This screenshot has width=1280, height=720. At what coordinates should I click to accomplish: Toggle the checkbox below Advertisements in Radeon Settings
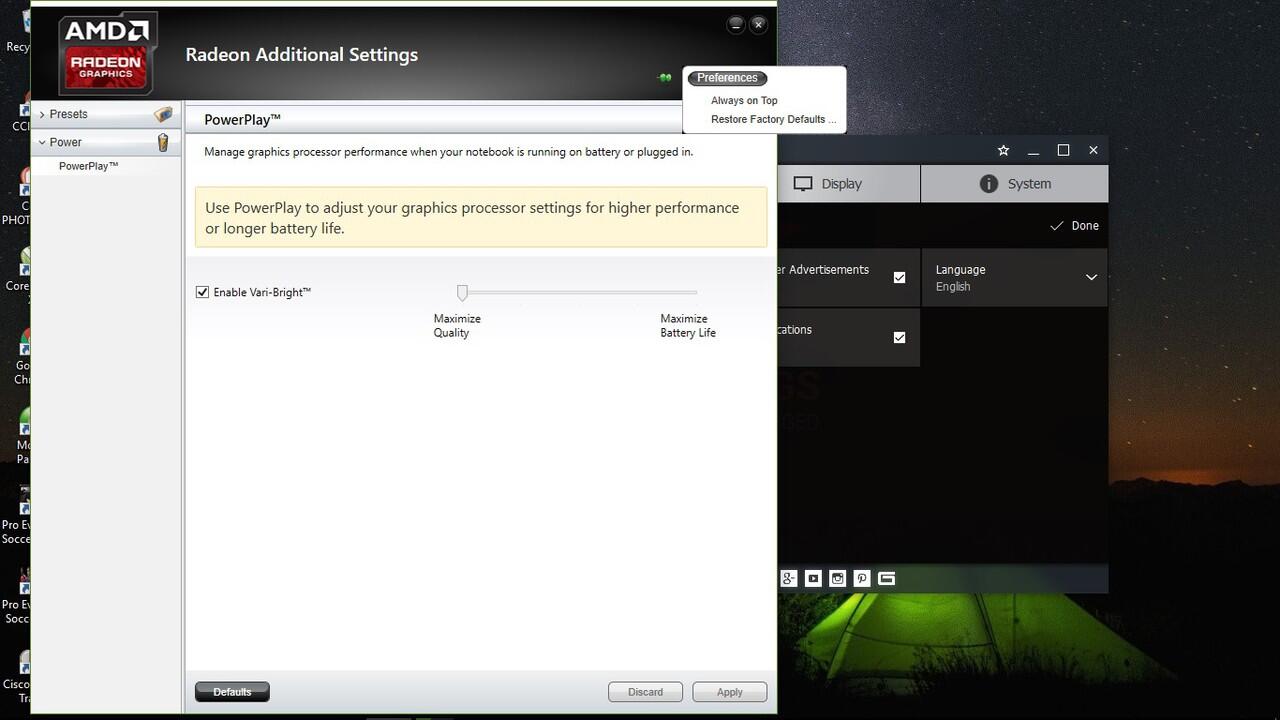tap(899, 338)
